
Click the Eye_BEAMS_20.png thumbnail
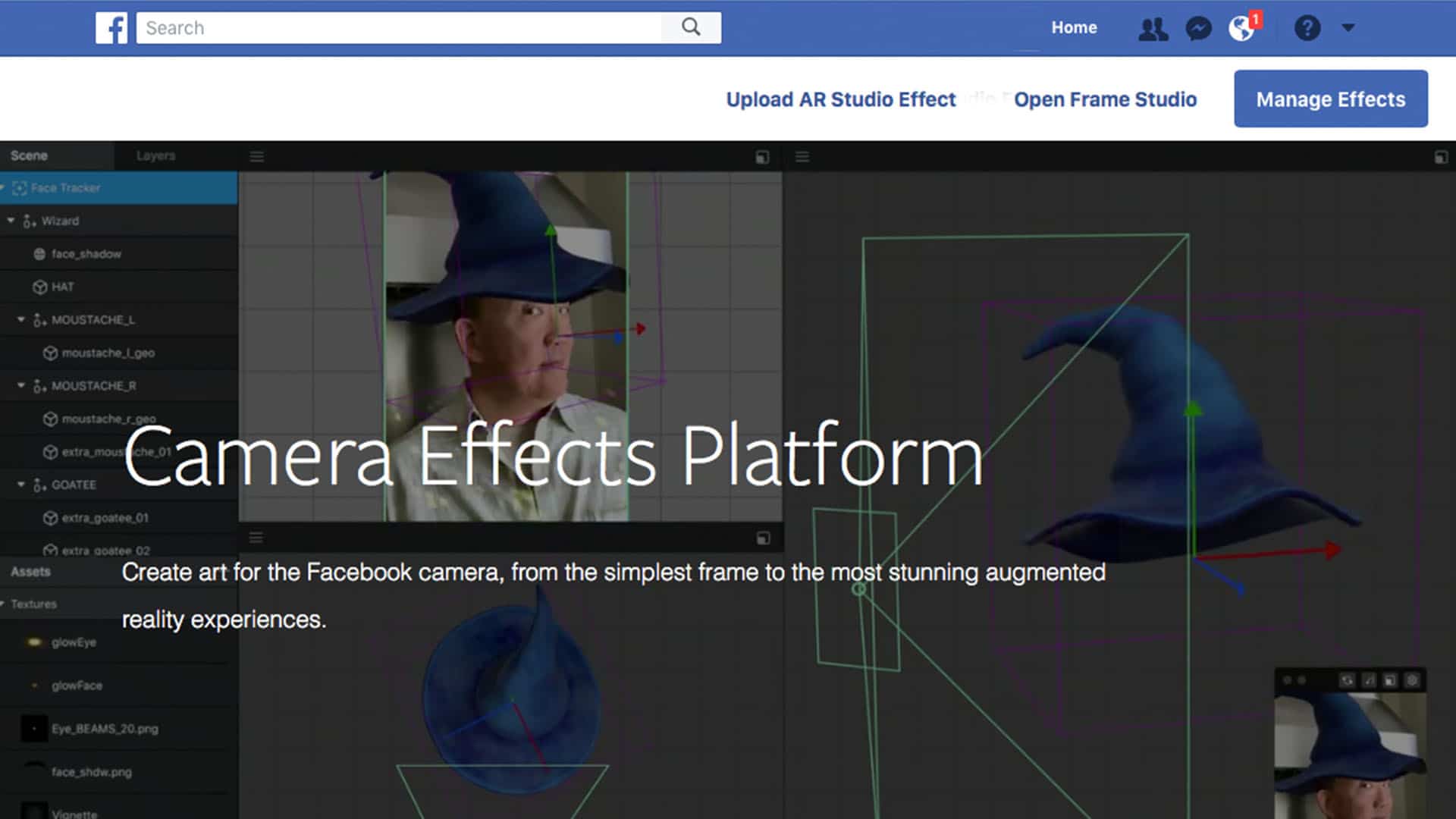coord(34,728)
